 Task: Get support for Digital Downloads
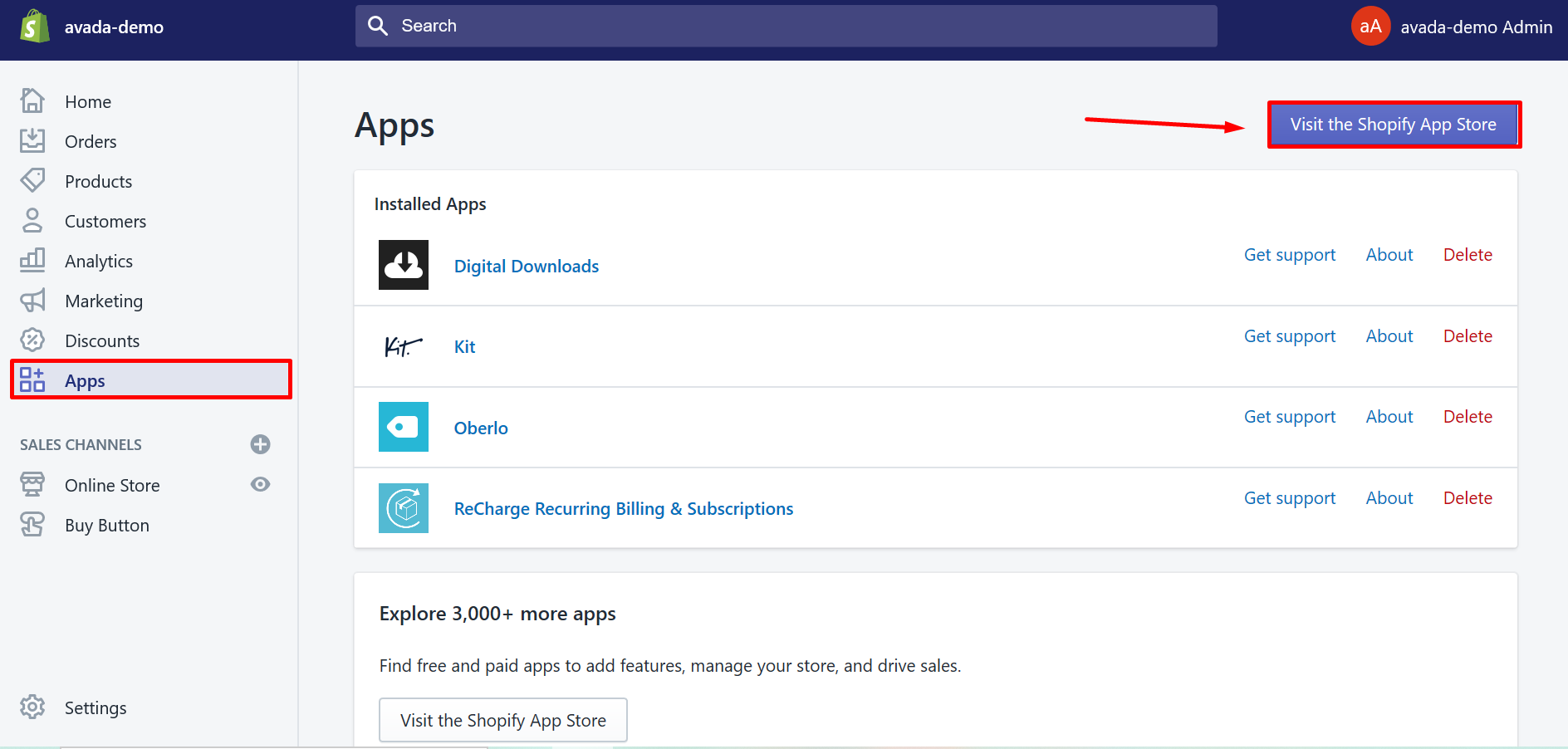point(1290,255)
